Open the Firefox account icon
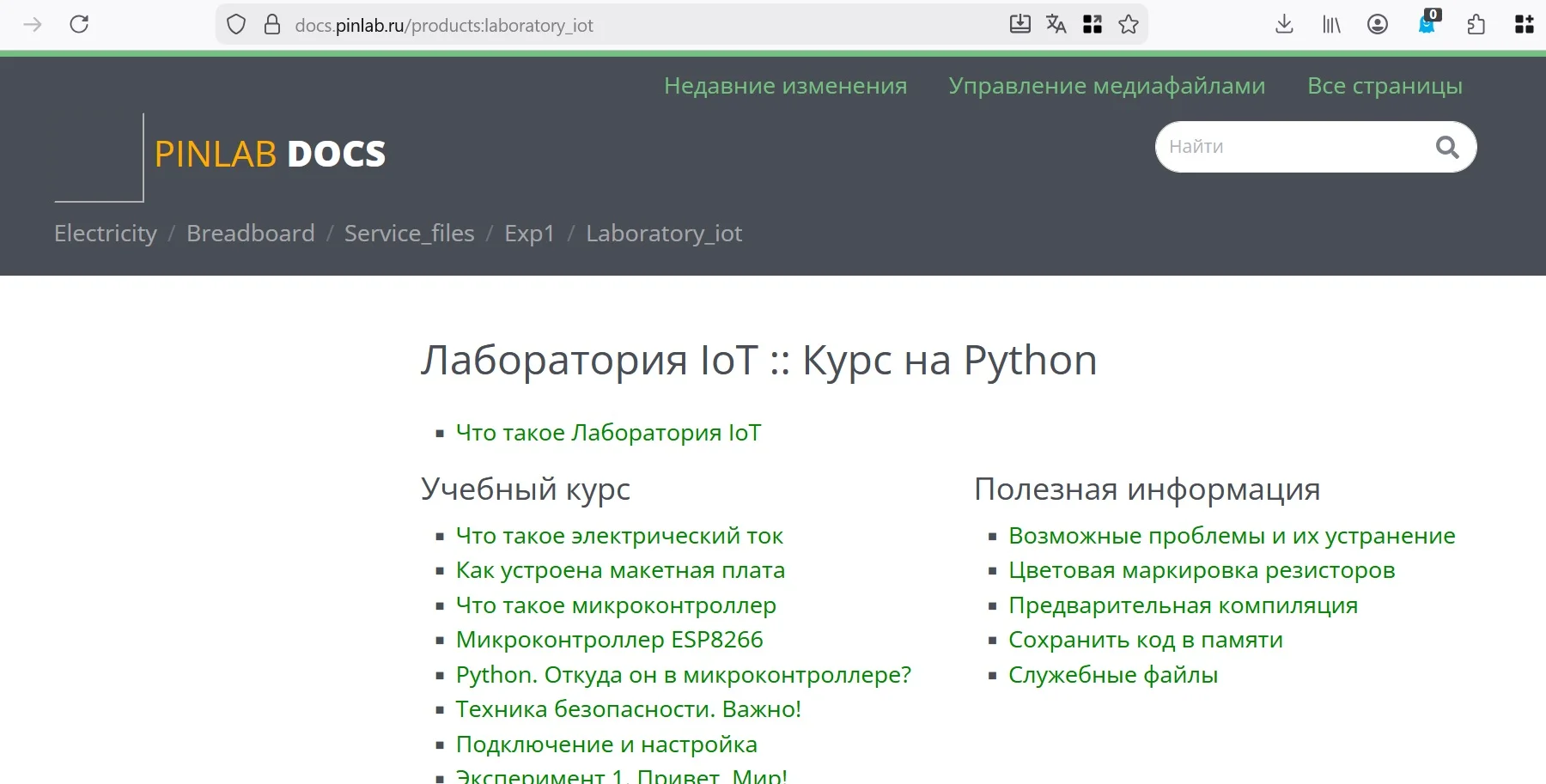Viewport: 1546px width, 784px height. [x=1378, y=25]
